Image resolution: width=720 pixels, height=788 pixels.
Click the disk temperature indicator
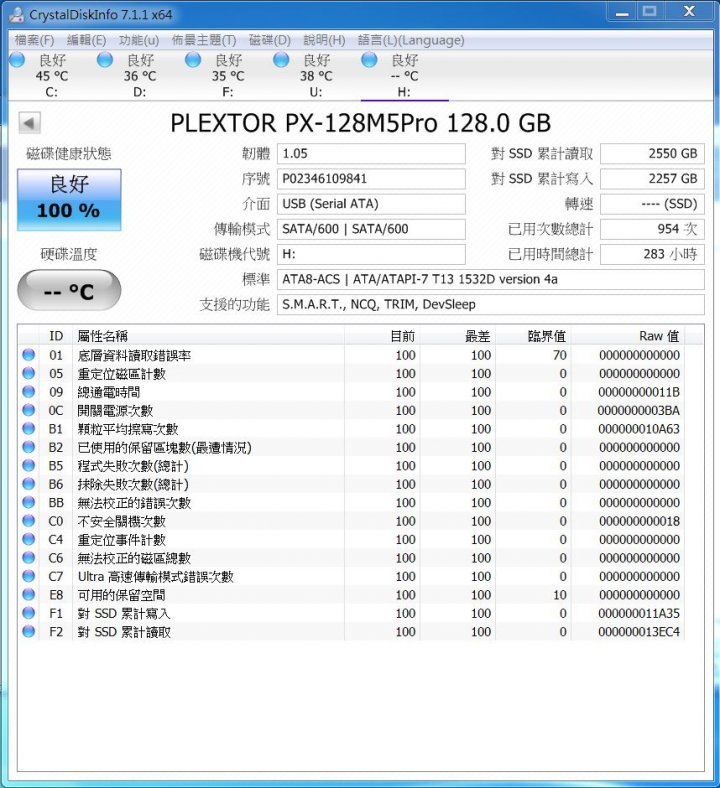[x=69, y=290]
